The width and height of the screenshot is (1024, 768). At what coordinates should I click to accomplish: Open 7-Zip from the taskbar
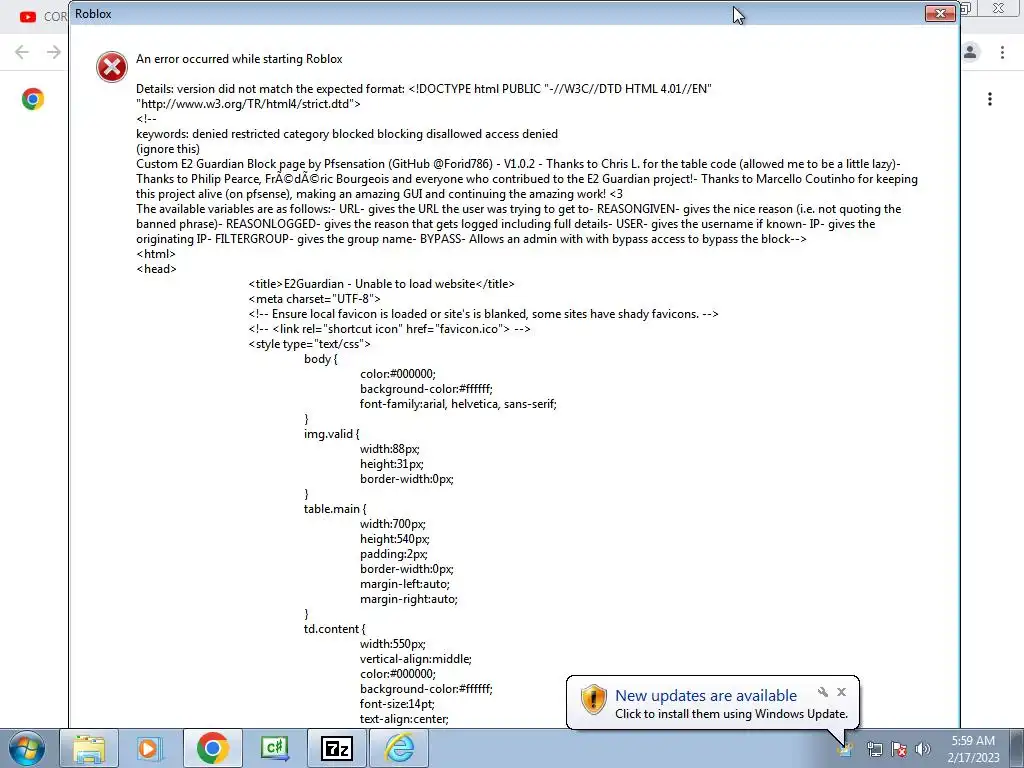(337, 748)
